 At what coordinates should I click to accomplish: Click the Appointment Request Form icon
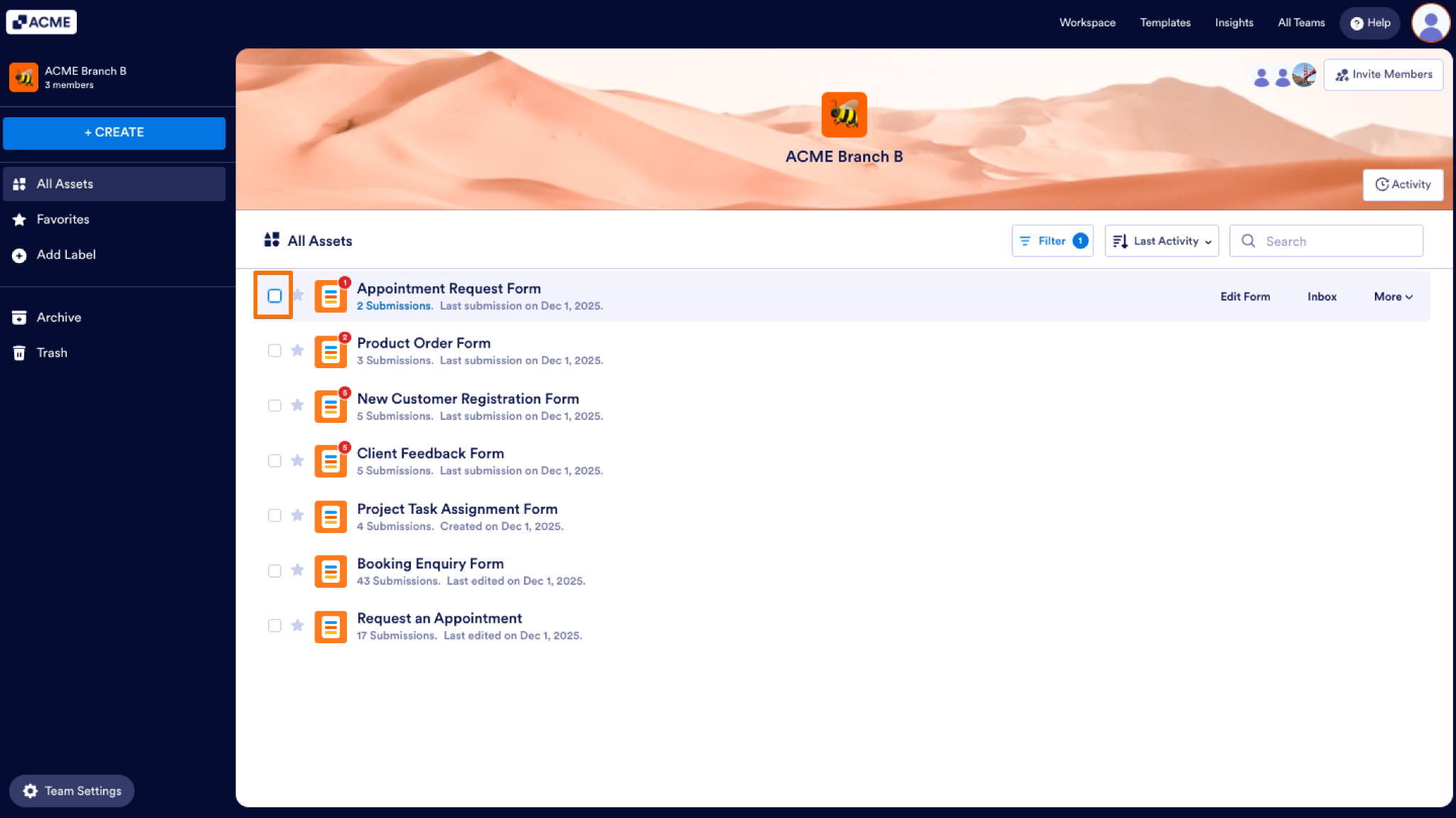(x=331, y=296)
